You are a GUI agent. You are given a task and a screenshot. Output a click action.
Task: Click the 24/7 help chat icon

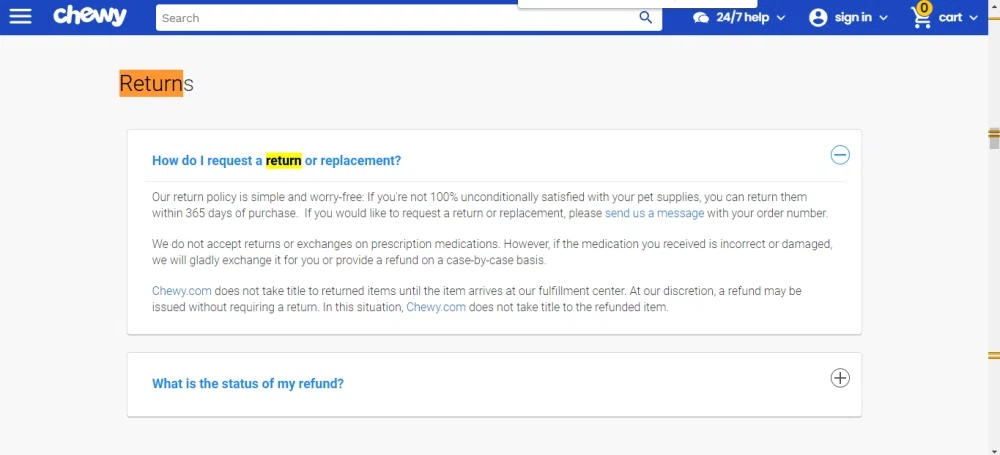click(x=701, y=18)
